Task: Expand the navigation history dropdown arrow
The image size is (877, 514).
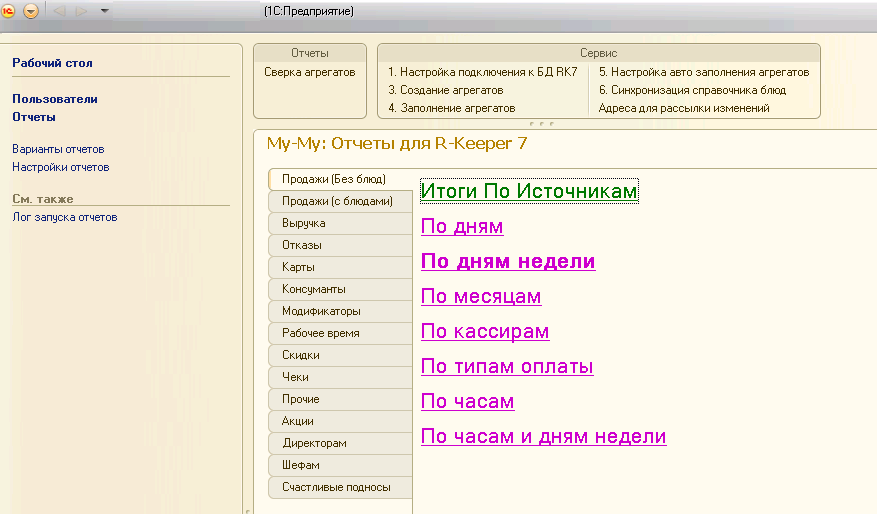Action: pos(105,11)
